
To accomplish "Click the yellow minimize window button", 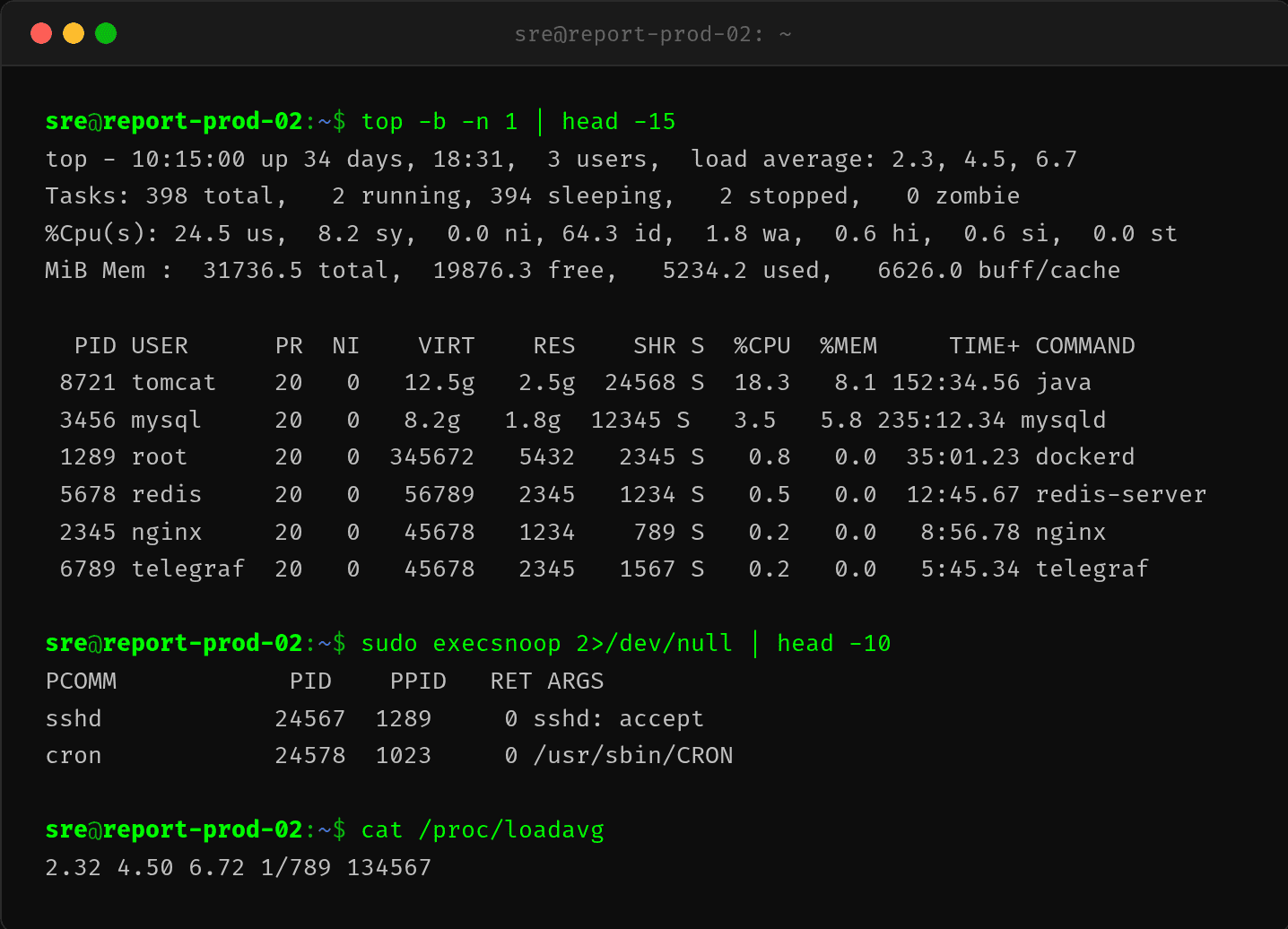I will pos(74,34).
